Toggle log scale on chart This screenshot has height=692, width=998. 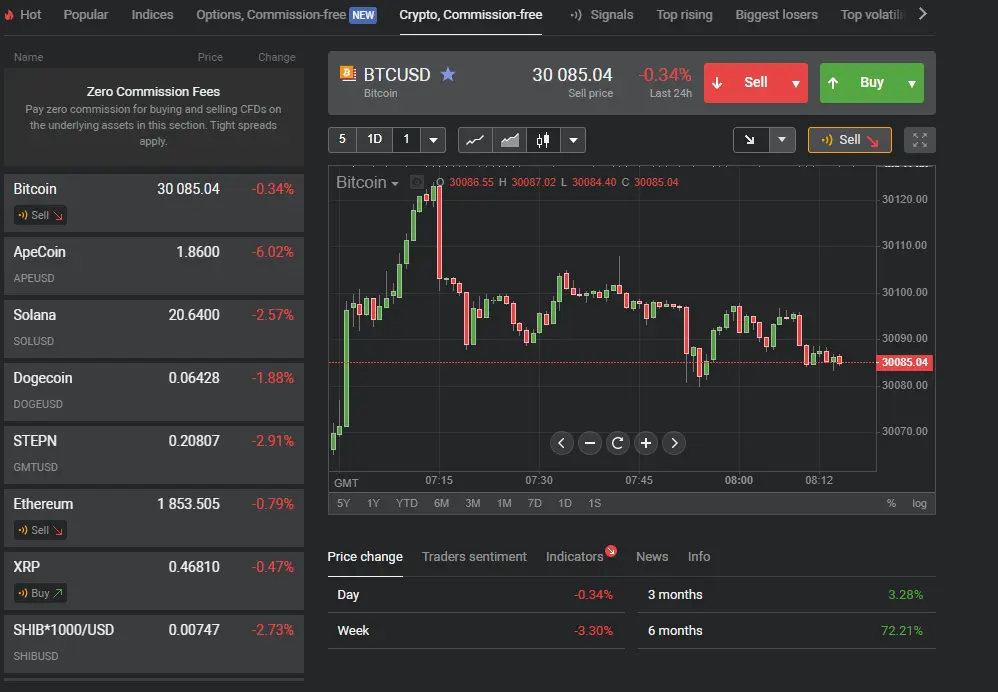(919, 503)
